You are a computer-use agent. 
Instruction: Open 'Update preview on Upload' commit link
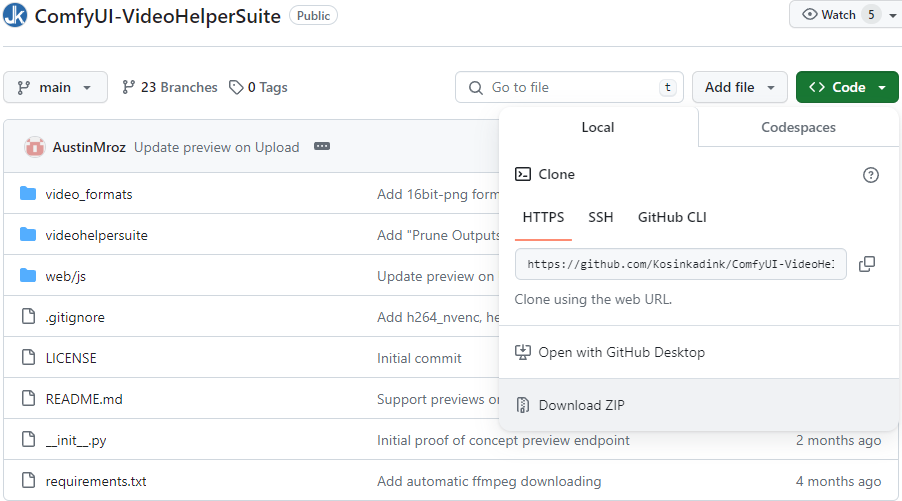coord(217,147)
